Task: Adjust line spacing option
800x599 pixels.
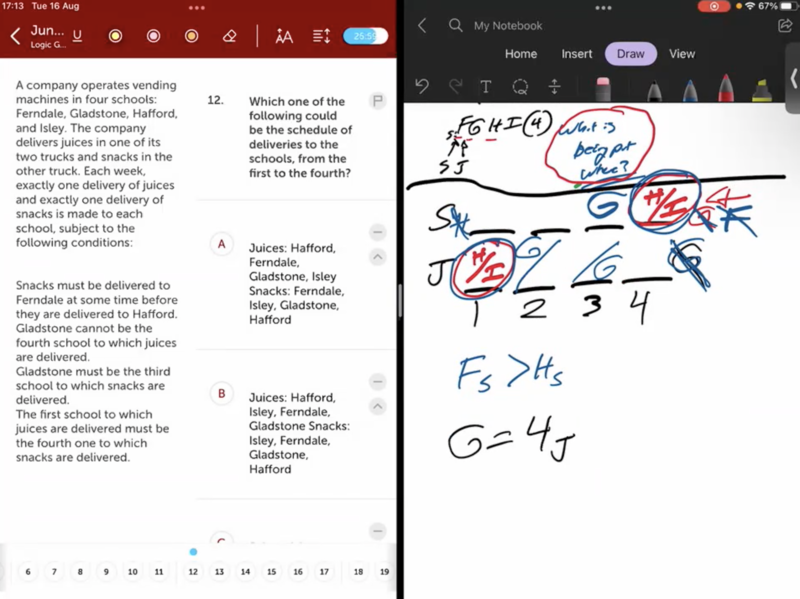Action: 321,36
